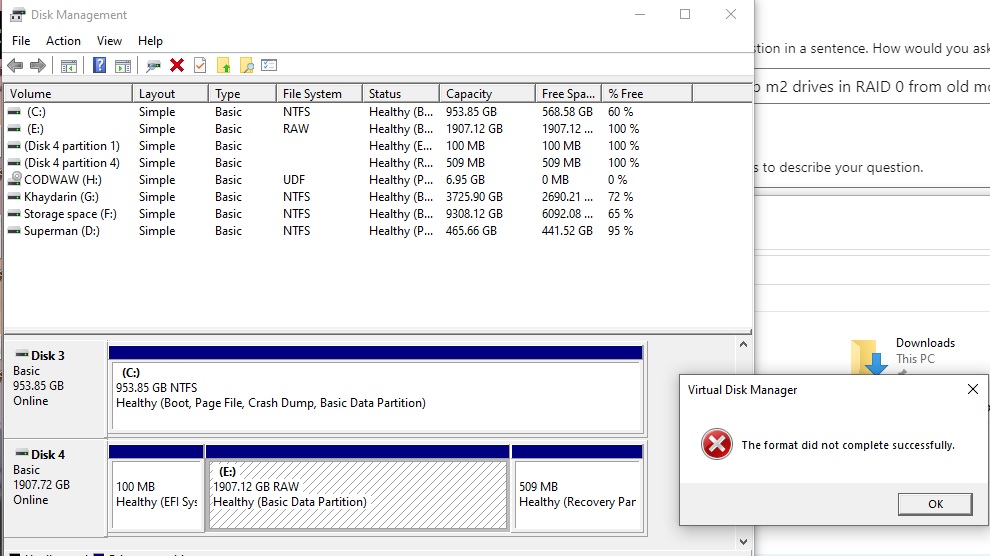Minimize the Disk Management window
This screenshot has height=556, width=990.
coord(640,15)
